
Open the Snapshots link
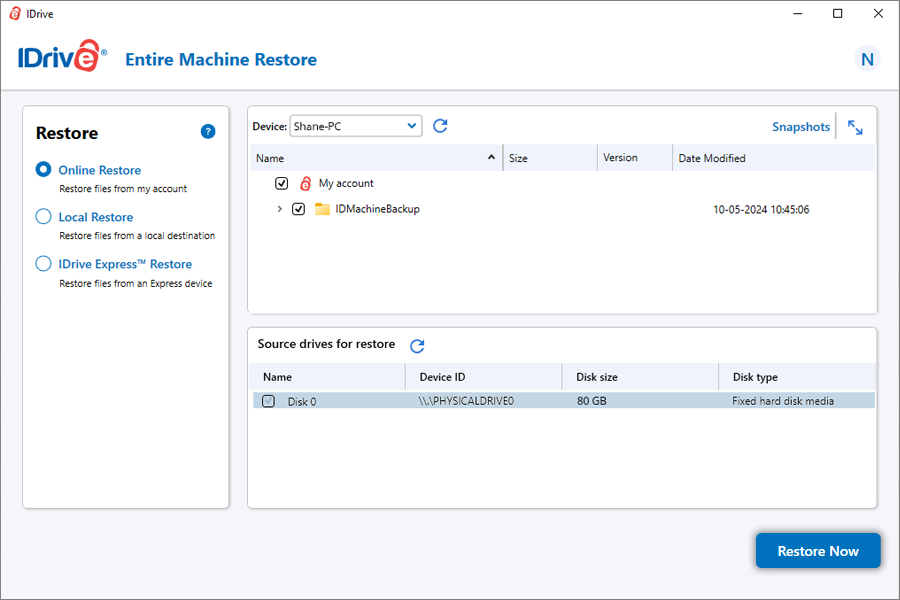[801, 127]
